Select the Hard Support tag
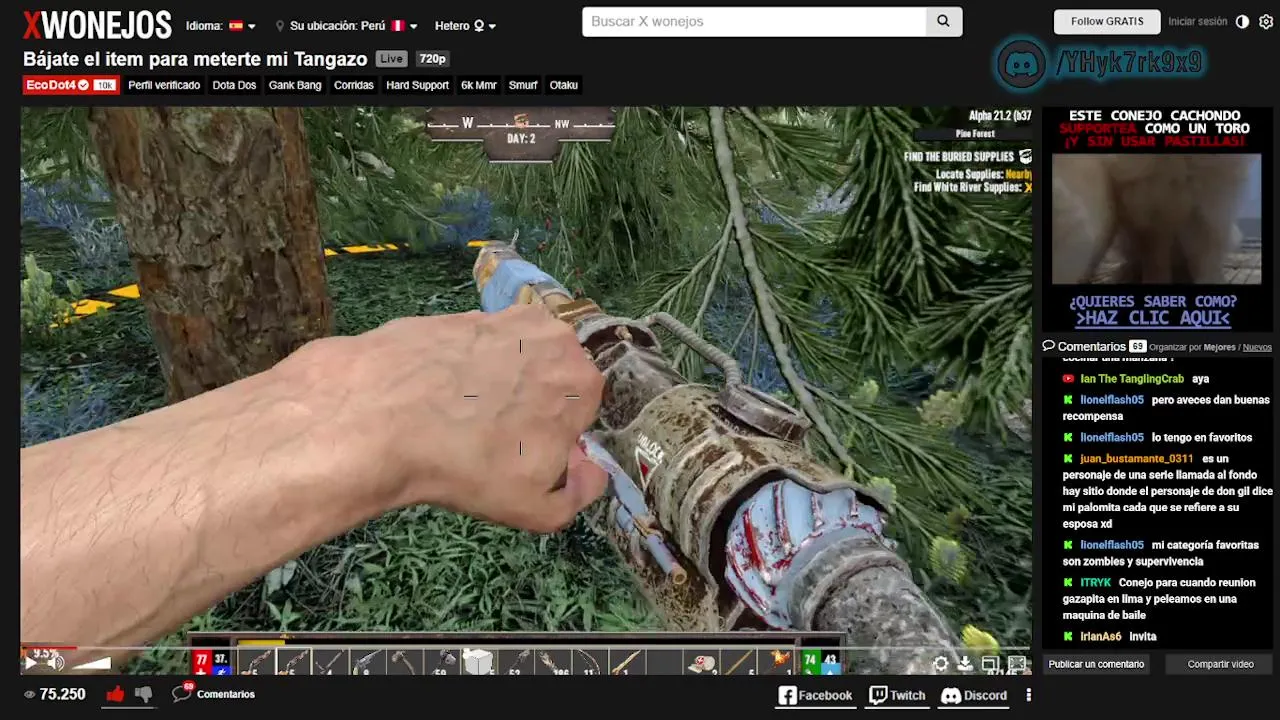 (x=417, y=85)
